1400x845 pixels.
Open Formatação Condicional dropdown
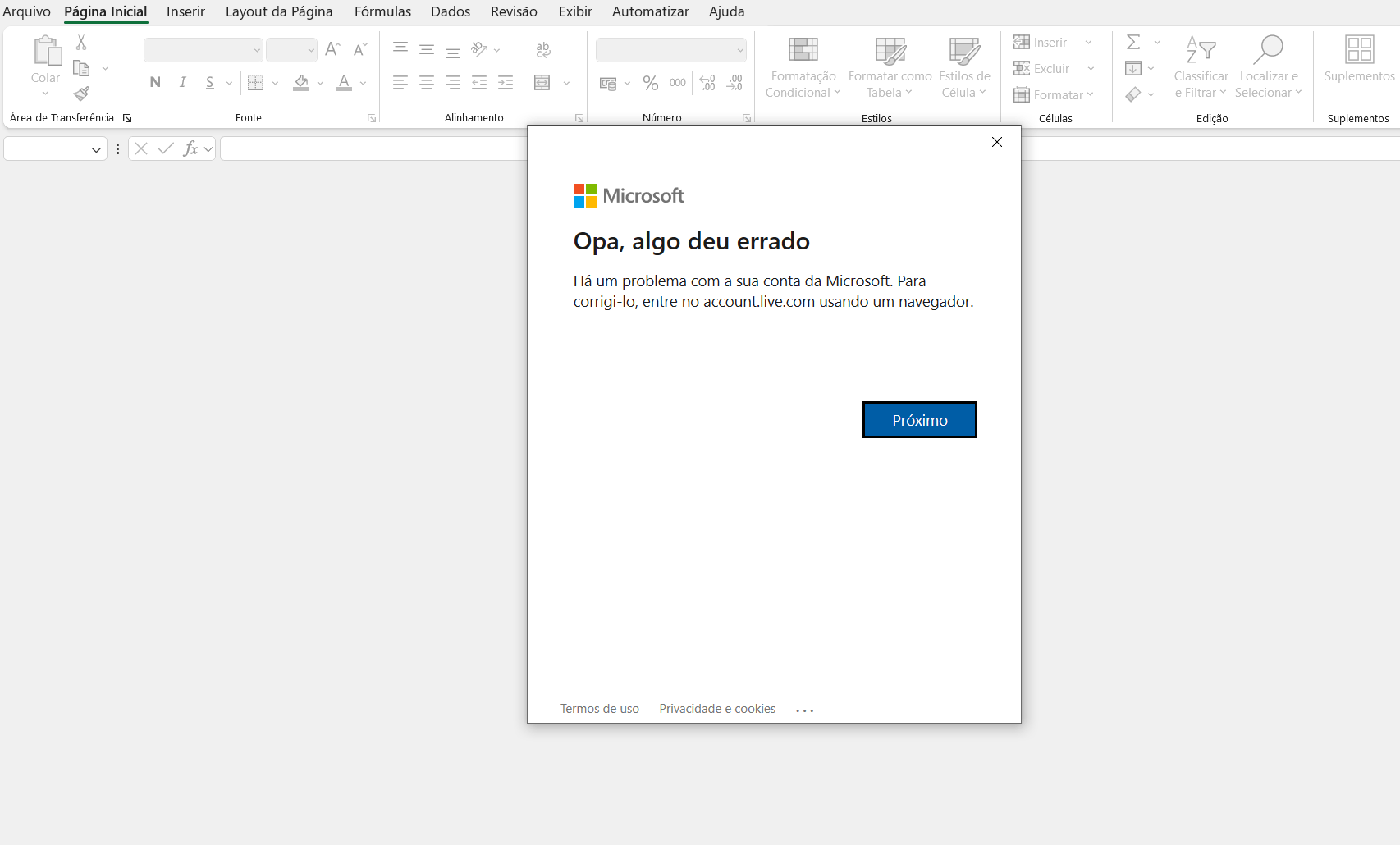(803, 67)
